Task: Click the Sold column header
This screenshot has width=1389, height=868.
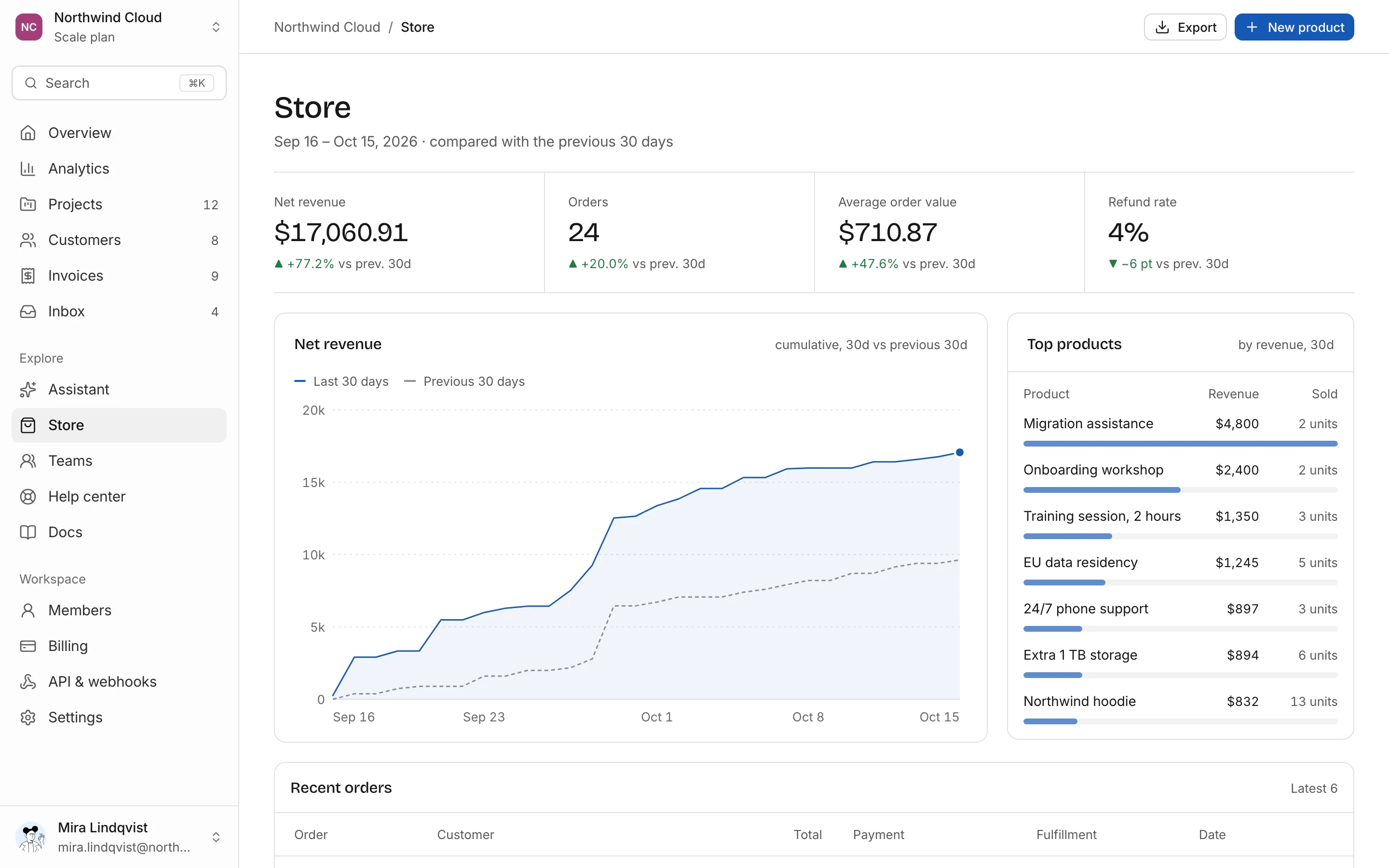Action: coord(1324,394)
